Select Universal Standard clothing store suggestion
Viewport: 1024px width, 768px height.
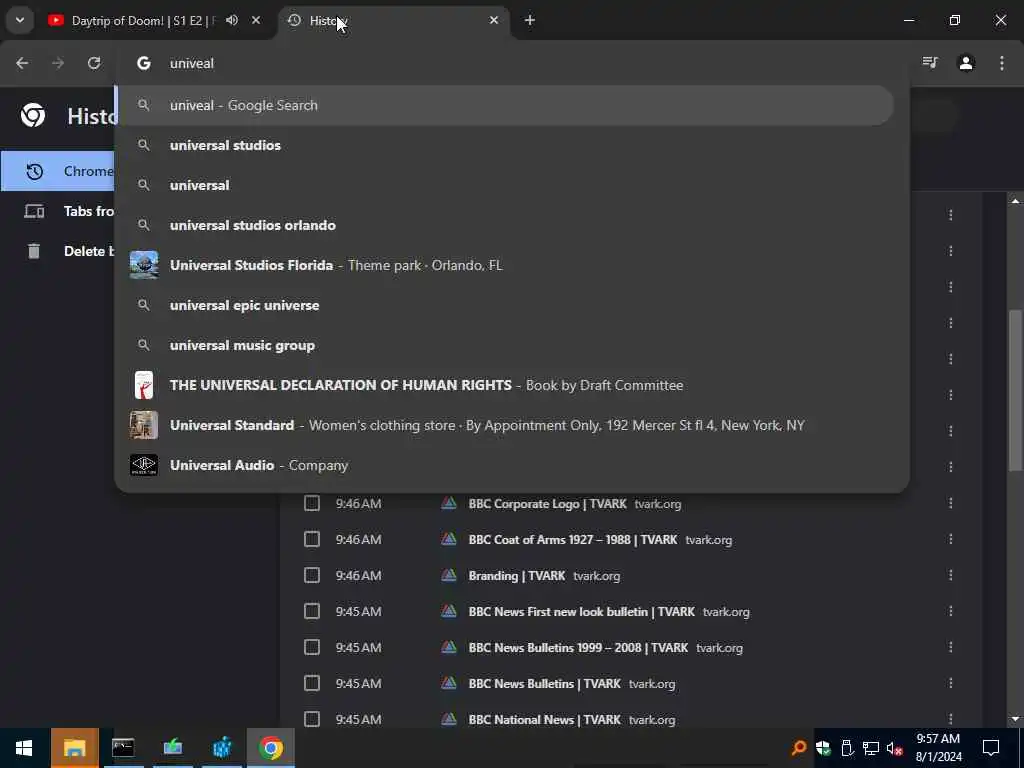505,425
